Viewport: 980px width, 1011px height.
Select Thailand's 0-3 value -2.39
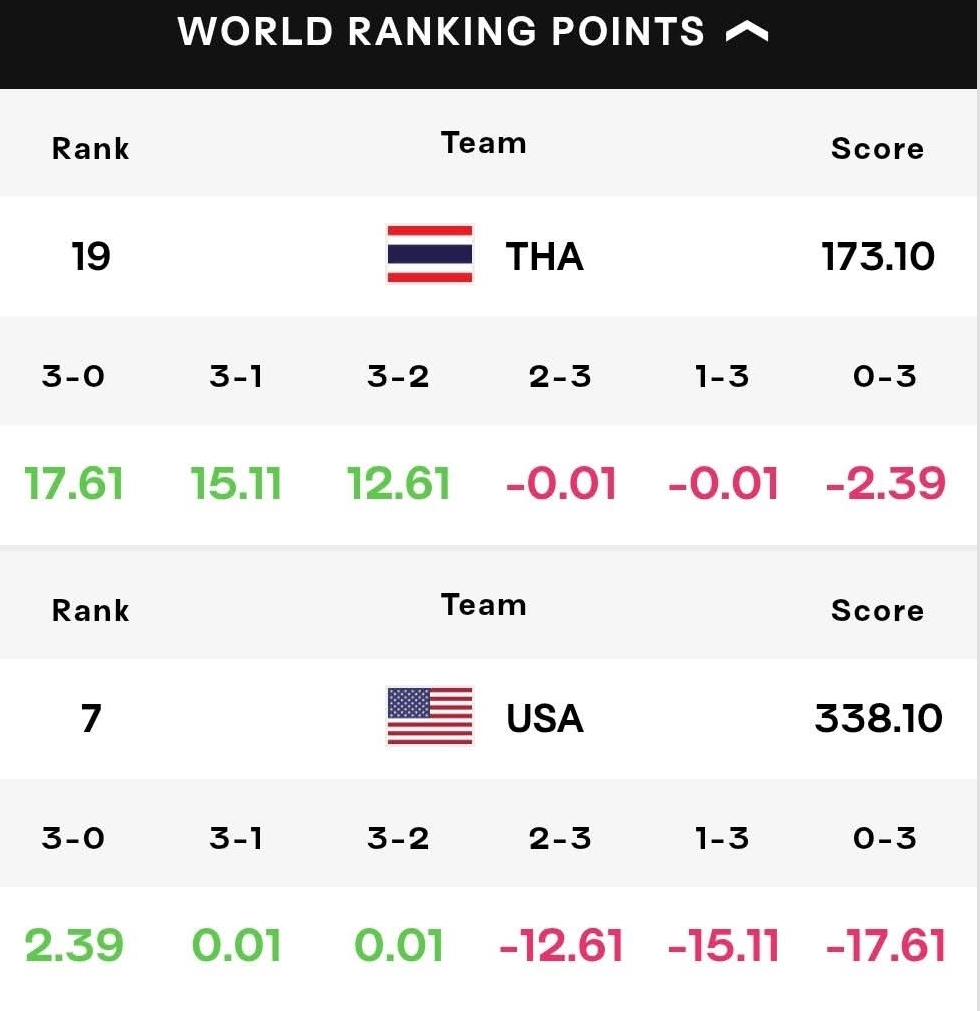(x=885, y=484)
